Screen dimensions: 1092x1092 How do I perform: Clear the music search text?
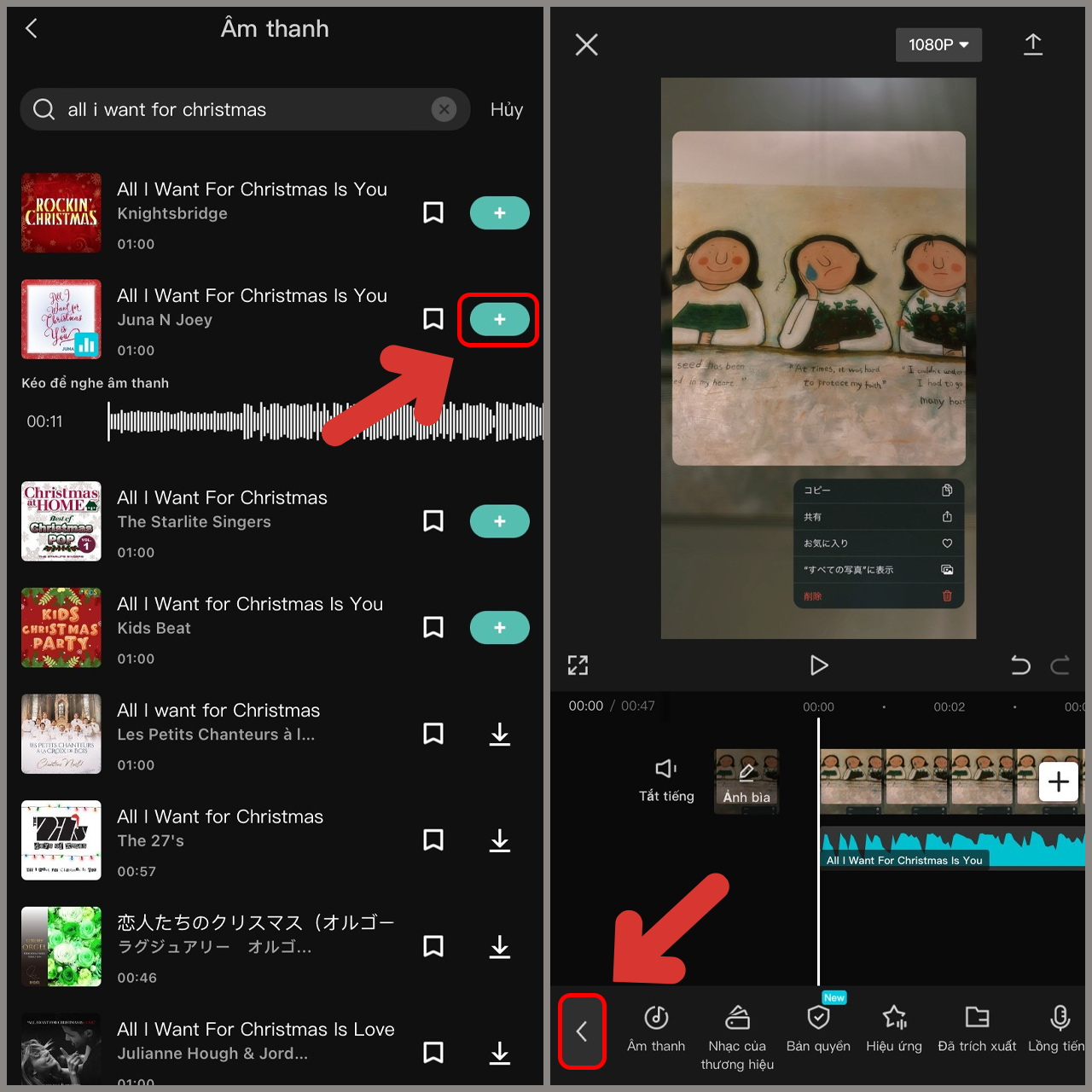(444, 109)
